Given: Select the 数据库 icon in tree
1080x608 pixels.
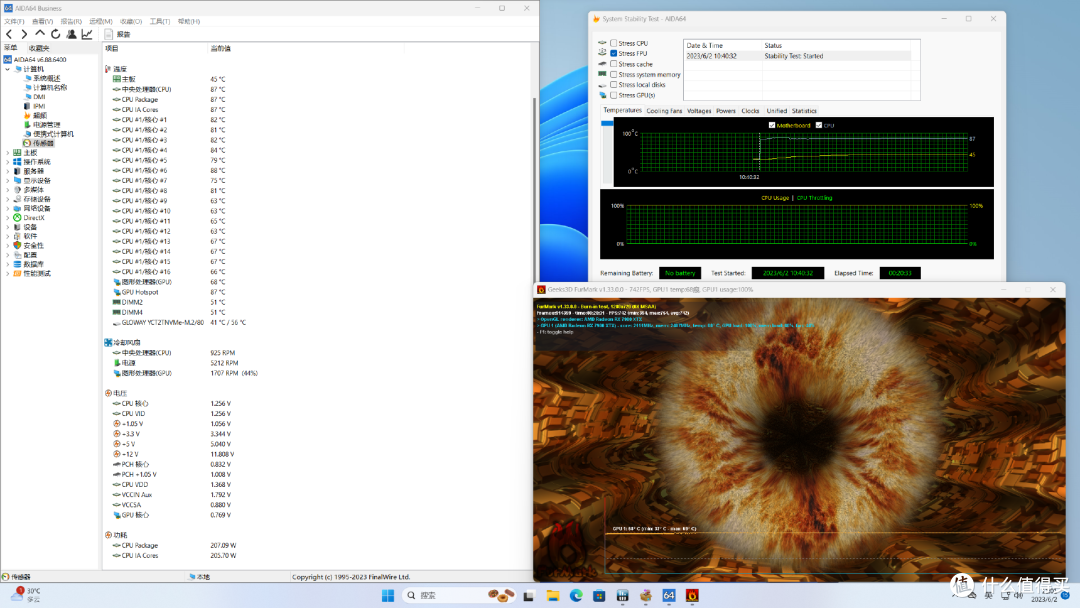Looking at the screenshot, I should 17,264.
